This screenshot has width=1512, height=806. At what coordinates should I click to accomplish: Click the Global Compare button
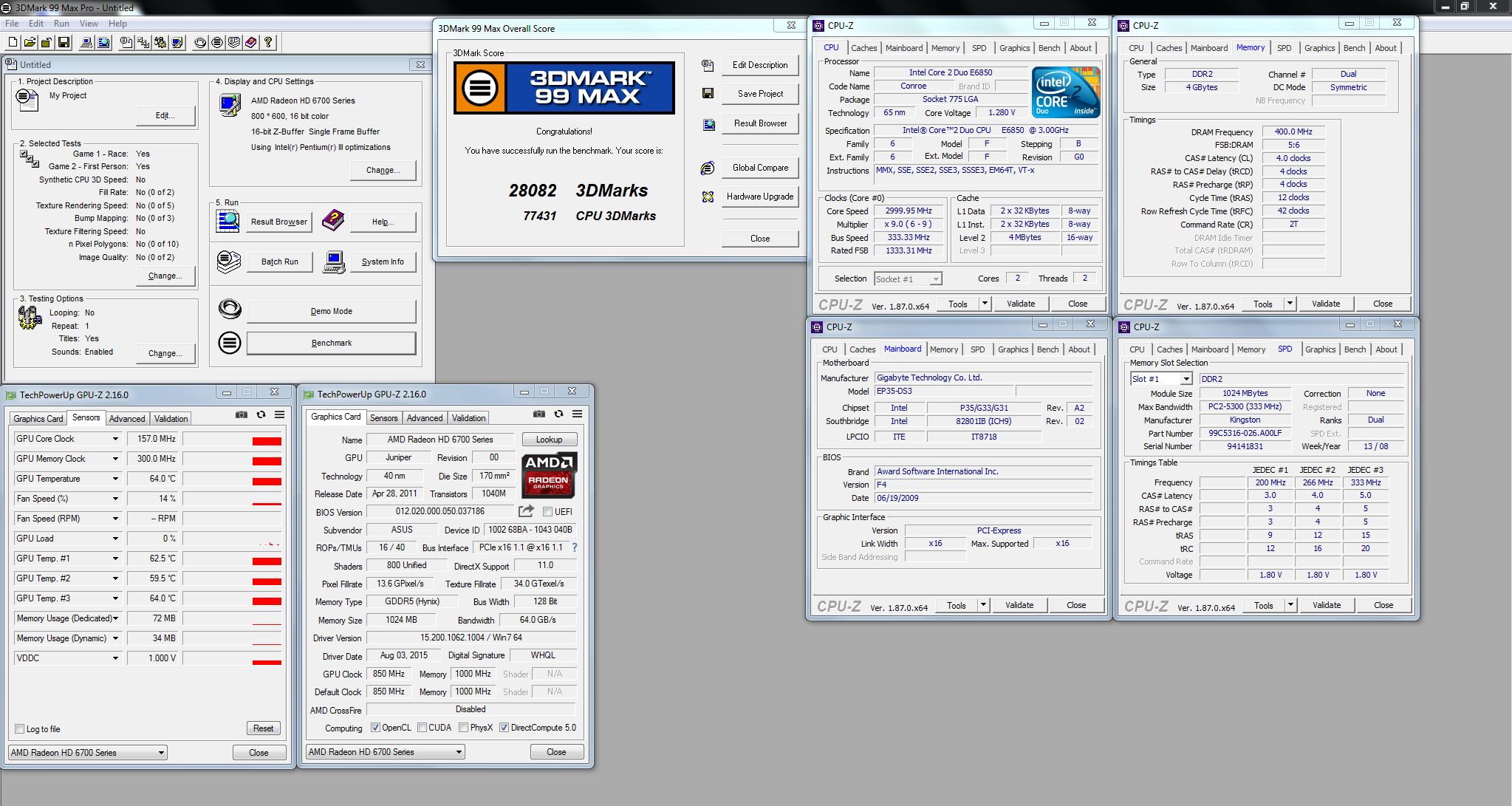[x=760, y=168]
